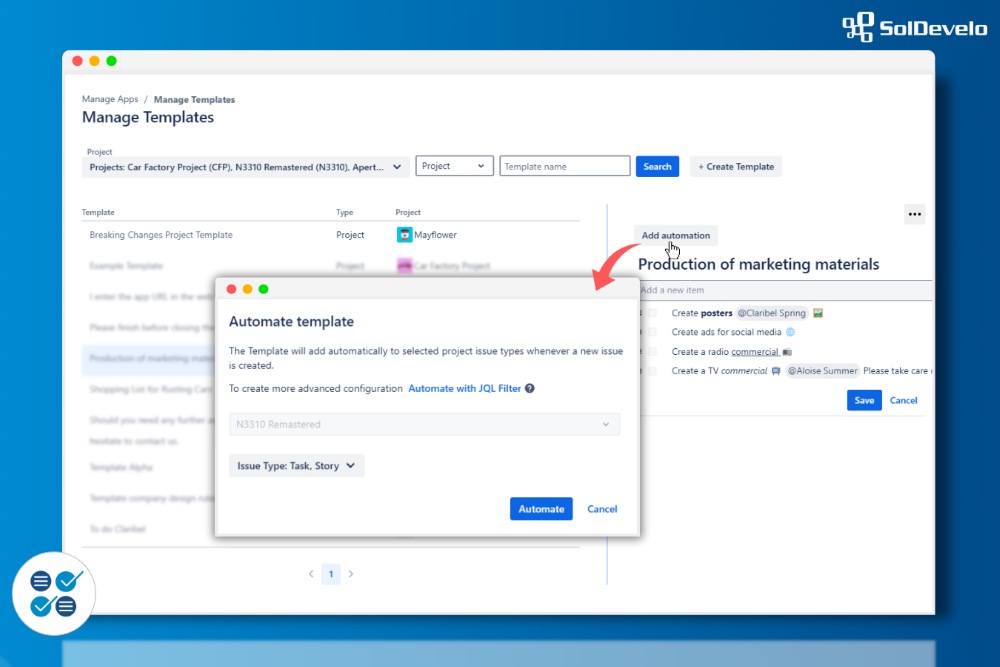Click the Mayflower project avatar icon
Viewport: 1000px width, 667px height.
pos(404,235)
